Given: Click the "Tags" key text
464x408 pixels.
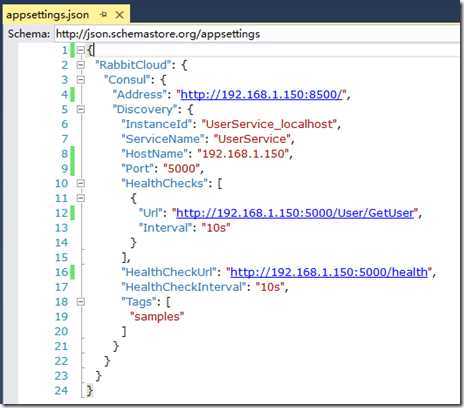Looking at the screenshot, I should tap(139, 302).
